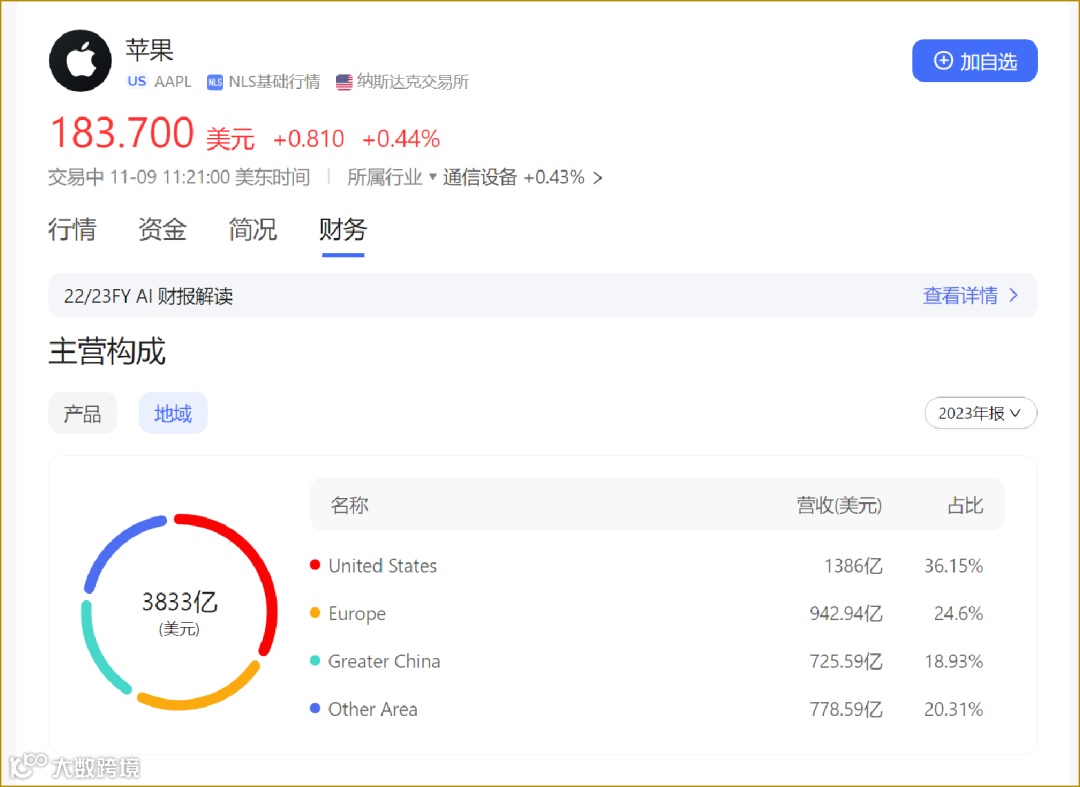Click the 18.93% share value

953,661
